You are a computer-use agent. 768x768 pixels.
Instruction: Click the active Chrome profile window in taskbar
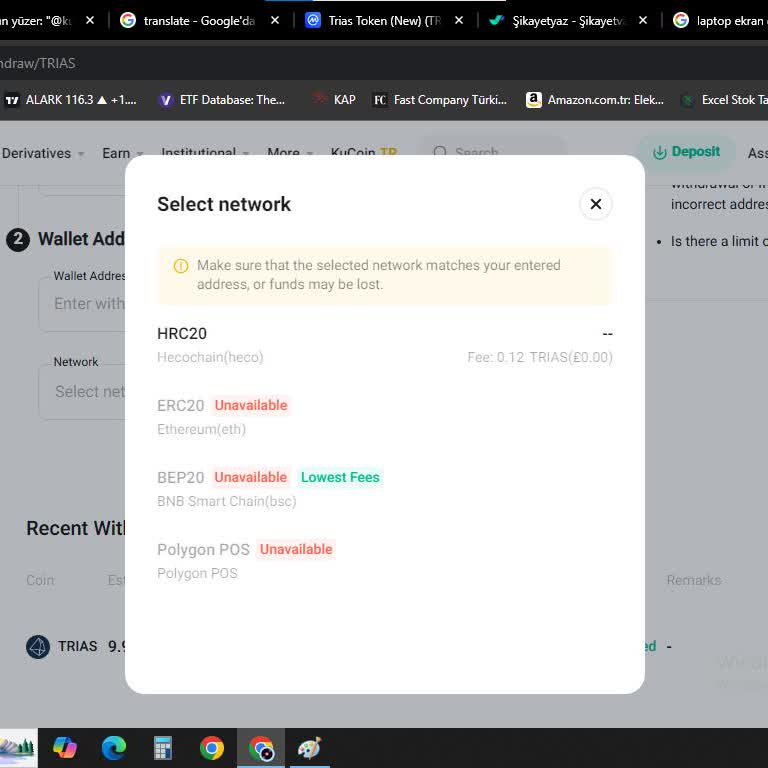coord(261,748)
